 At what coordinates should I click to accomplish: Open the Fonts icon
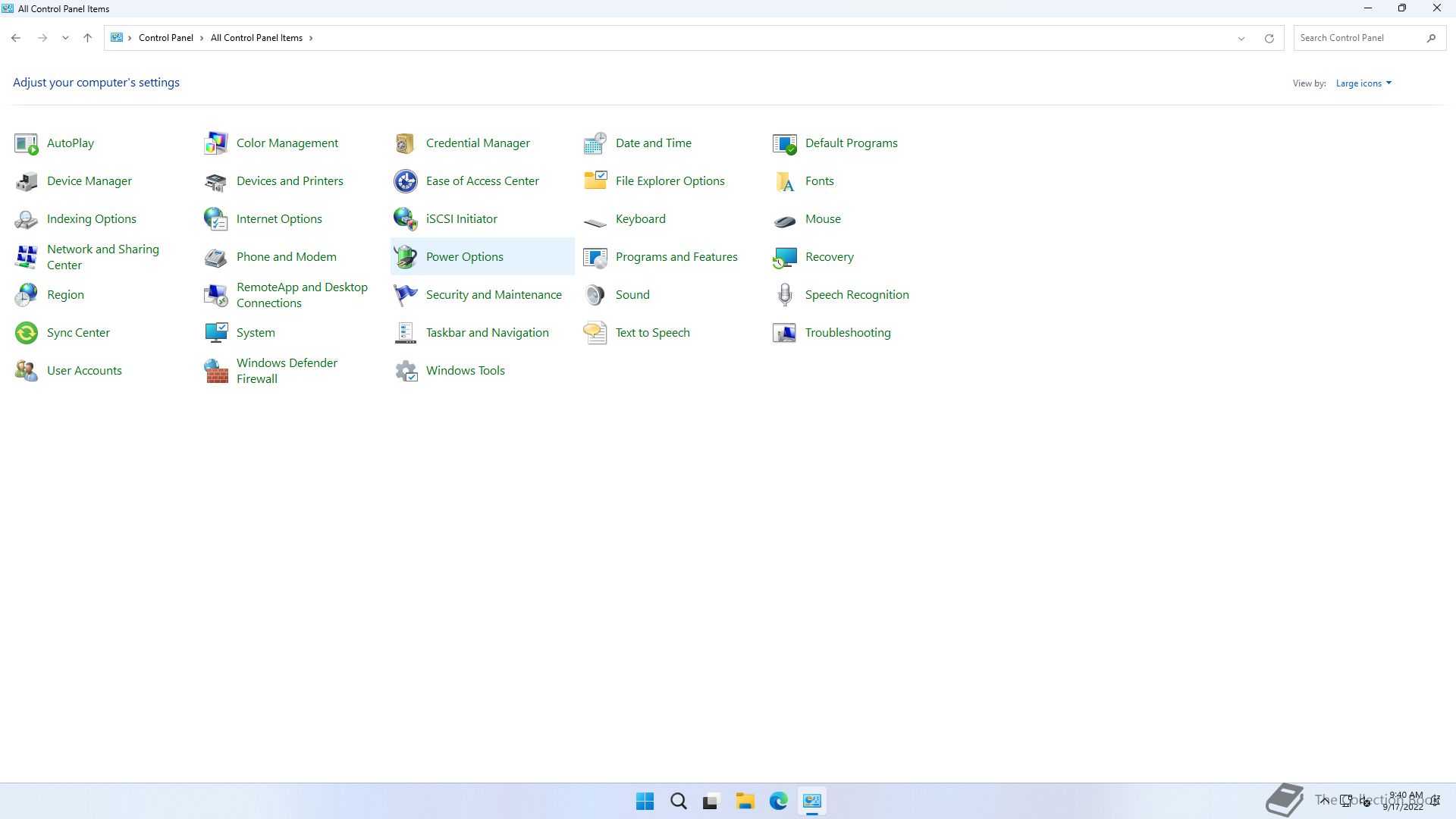tap(785, 181)
